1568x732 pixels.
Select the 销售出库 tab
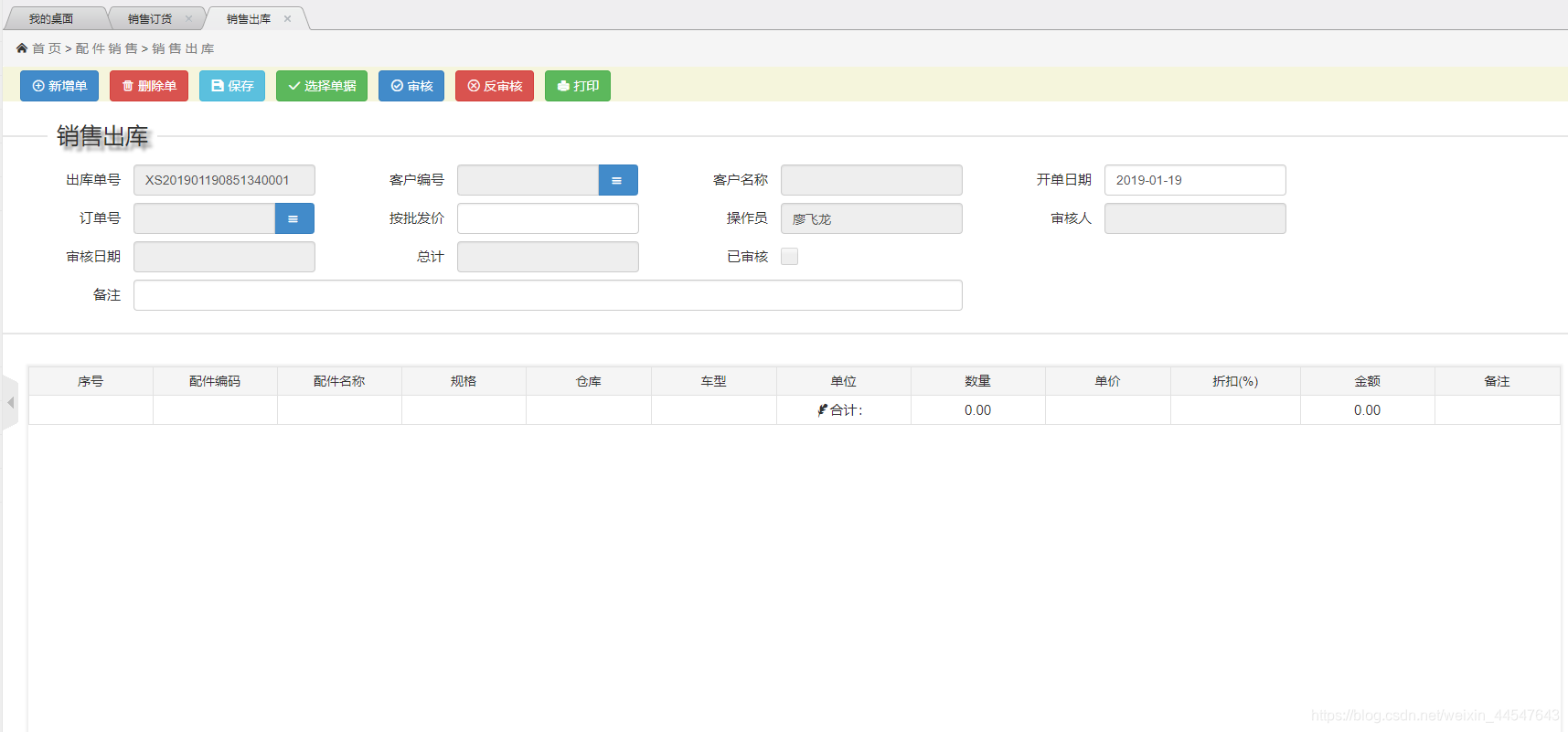pos(249,19)
